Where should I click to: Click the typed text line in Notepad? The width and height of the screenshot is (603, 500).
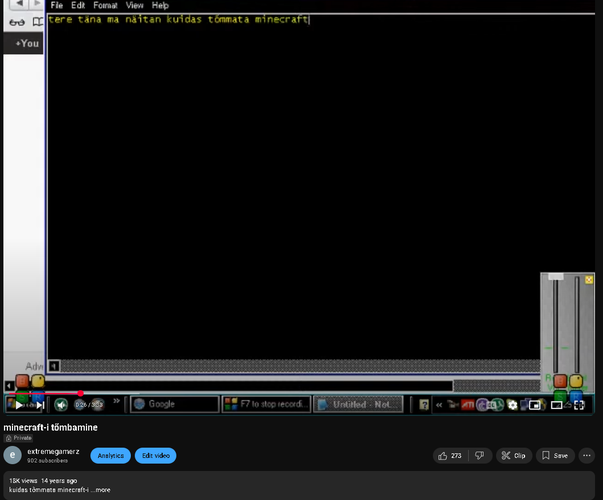point(178,19)
